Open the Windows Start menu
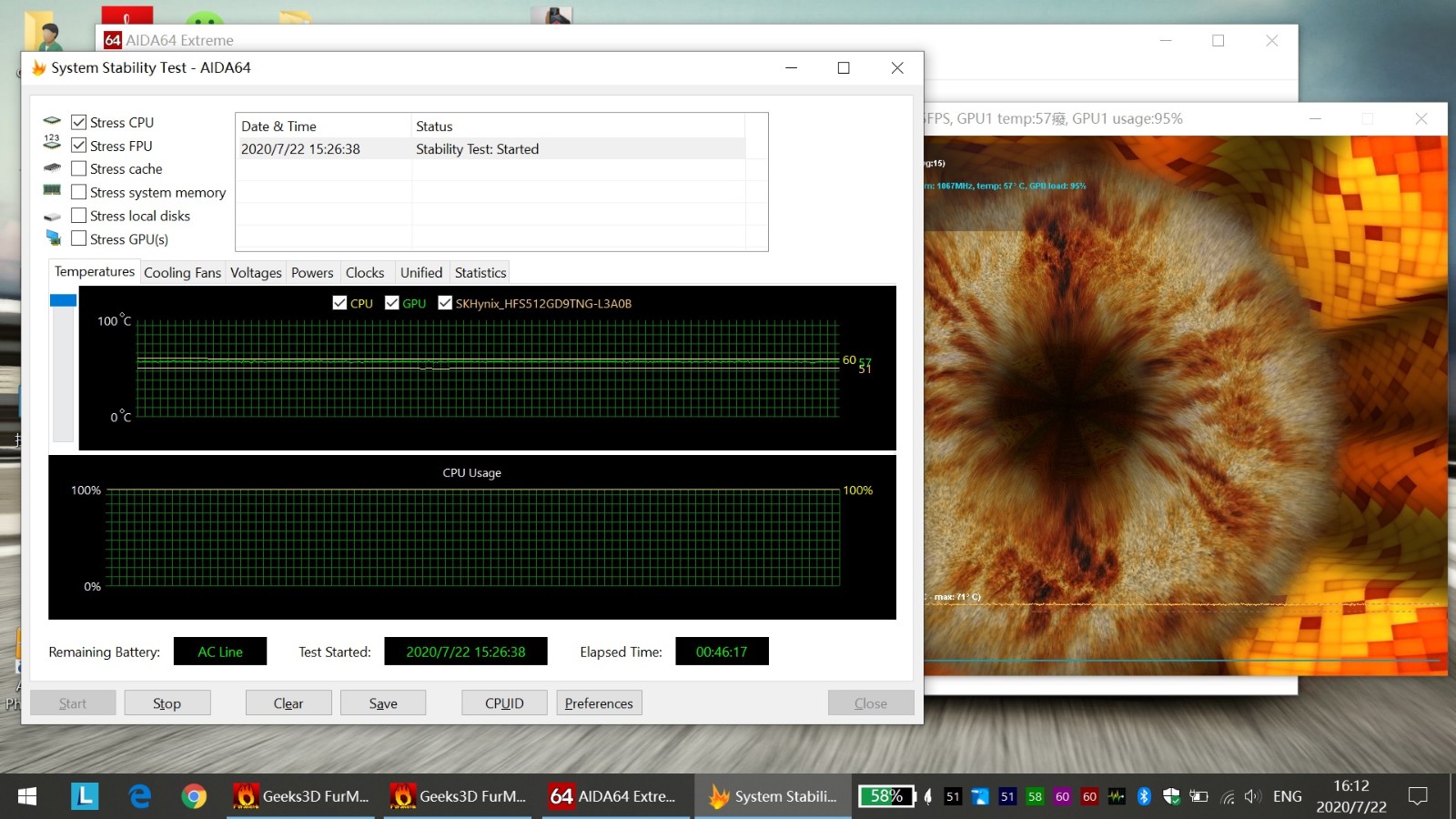The width and height of the screenshot is (1456, 819). pyautogui.click(x=27, y=796)
